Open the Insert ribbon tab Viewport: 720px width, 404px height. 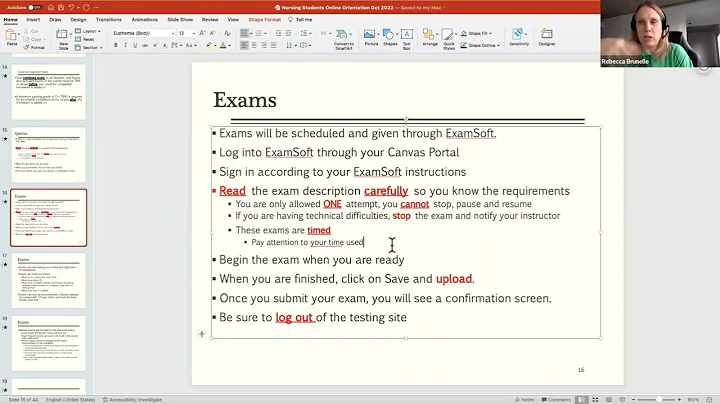point(33,20)
